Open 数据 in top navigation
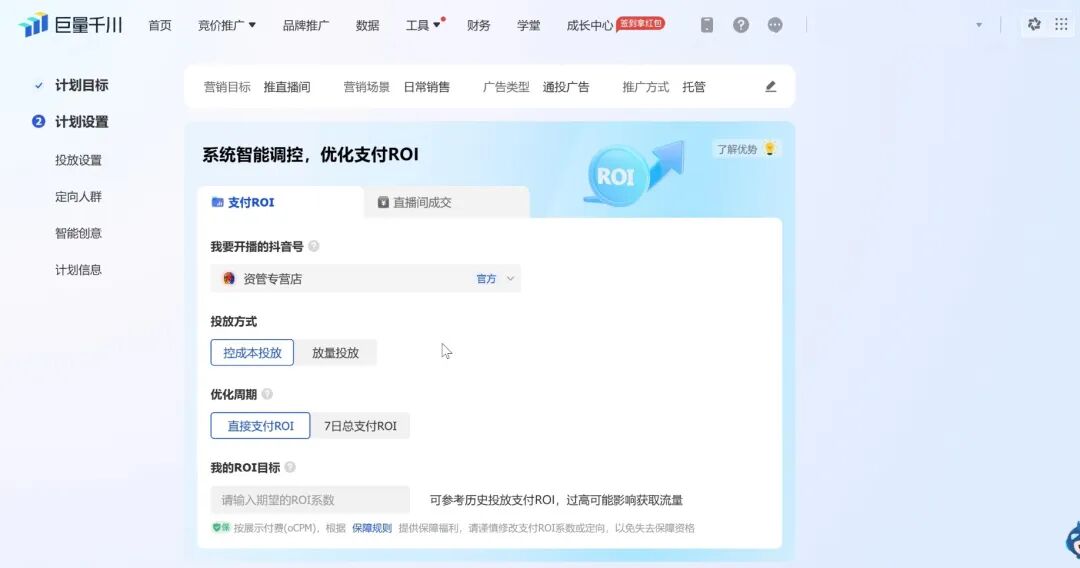The image size is (1080, 568). 367,25
